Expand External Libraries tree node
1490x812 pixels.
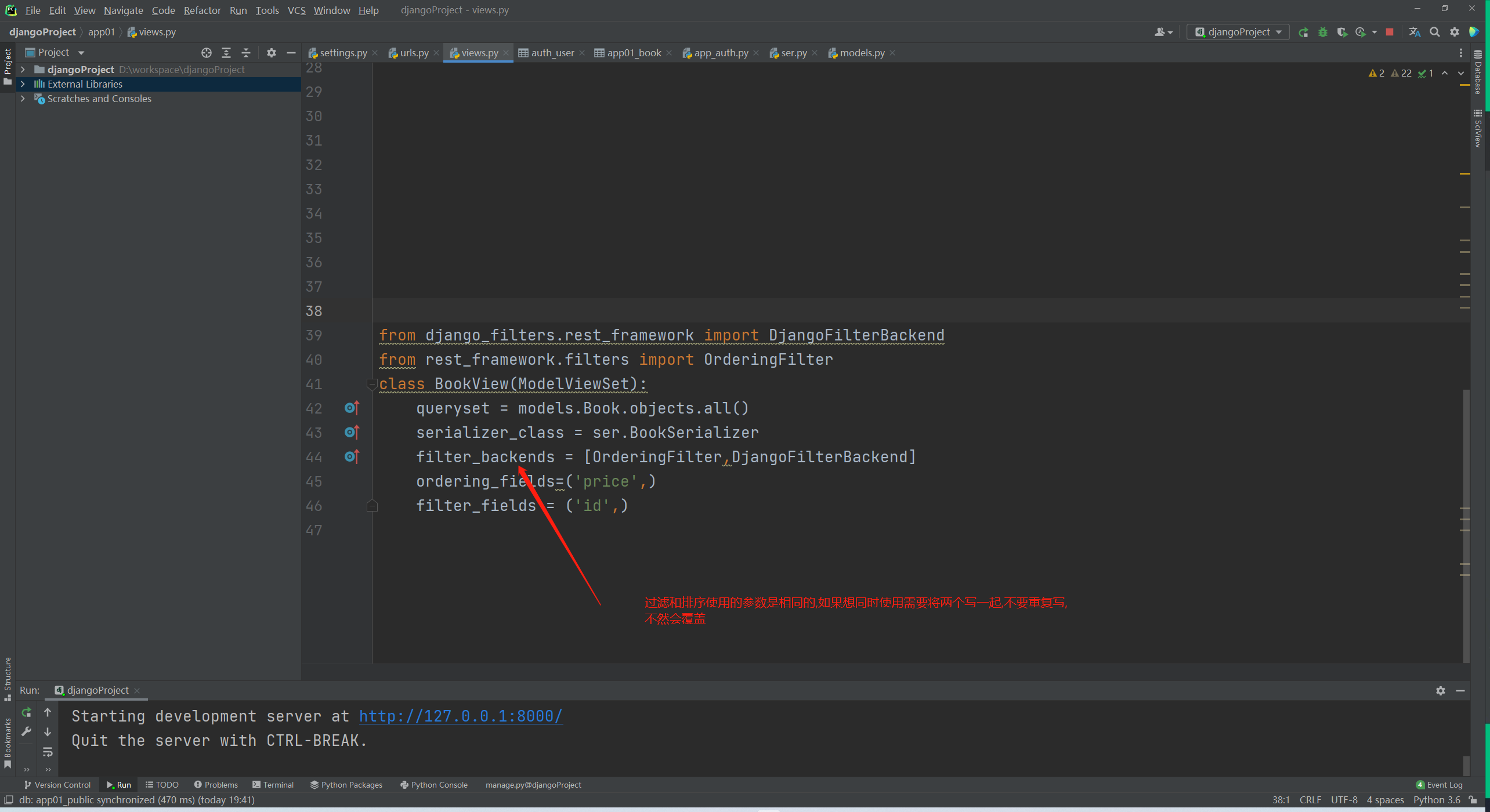tap(23, 84)
